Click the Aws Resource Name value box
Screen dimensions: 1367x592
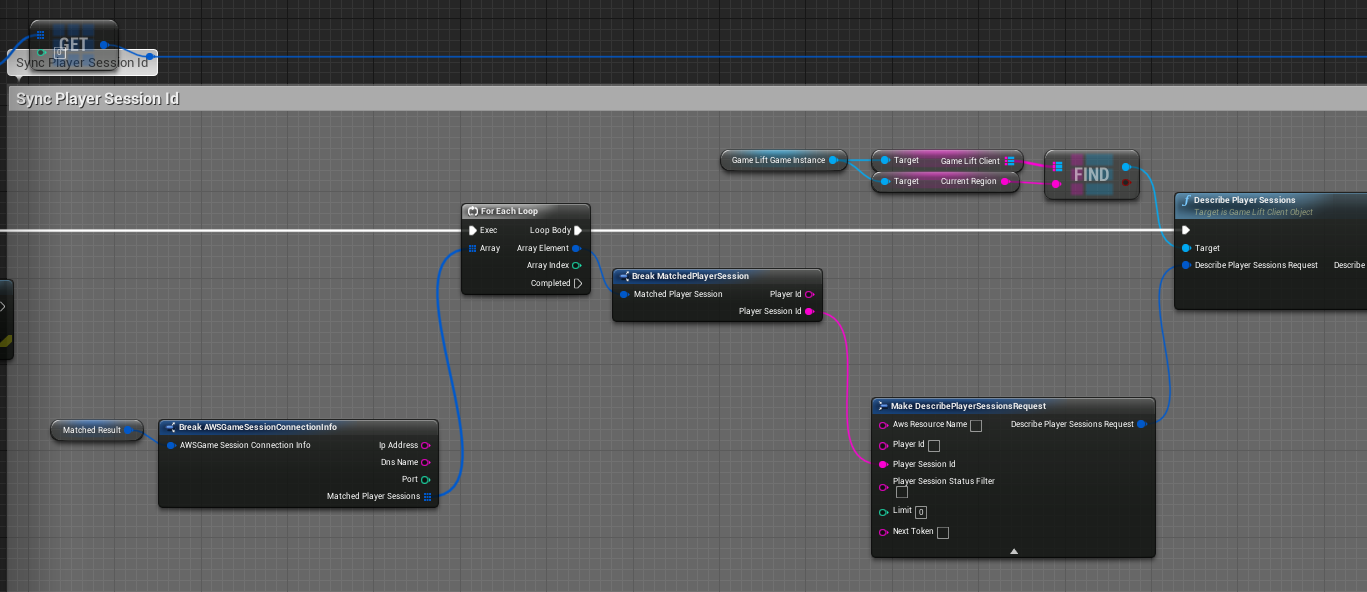(x=976, y=426)
